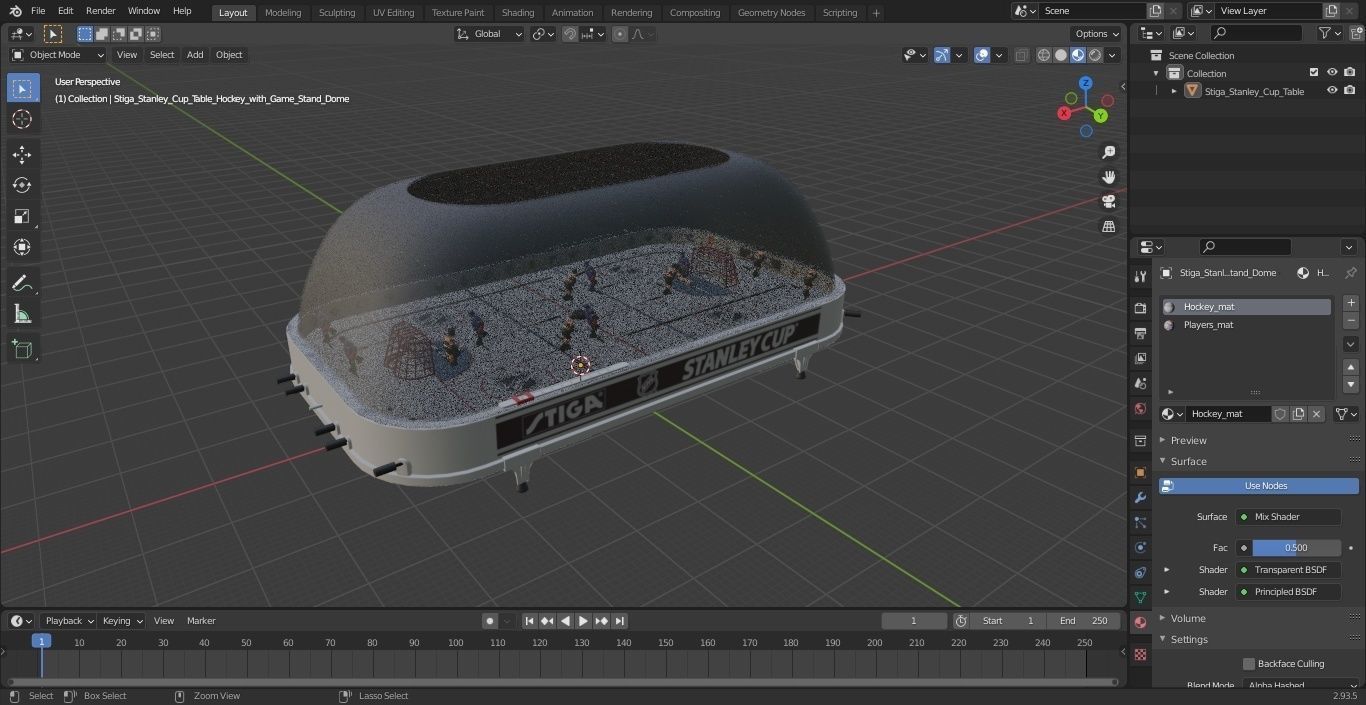Toggle Use Nodes button

point(1259,486)
